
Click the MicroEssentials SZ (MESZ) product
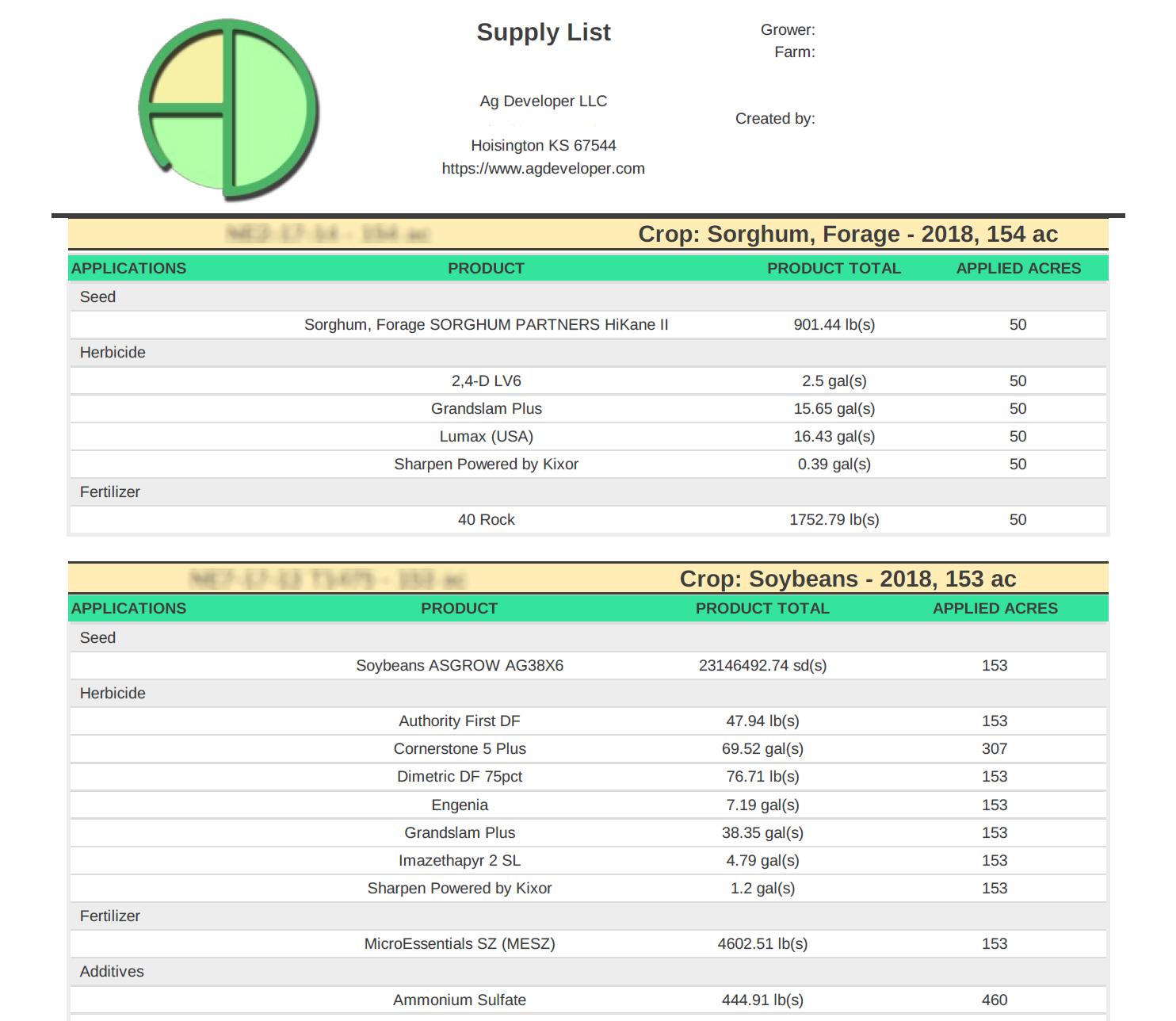click(x=460, y=943)
